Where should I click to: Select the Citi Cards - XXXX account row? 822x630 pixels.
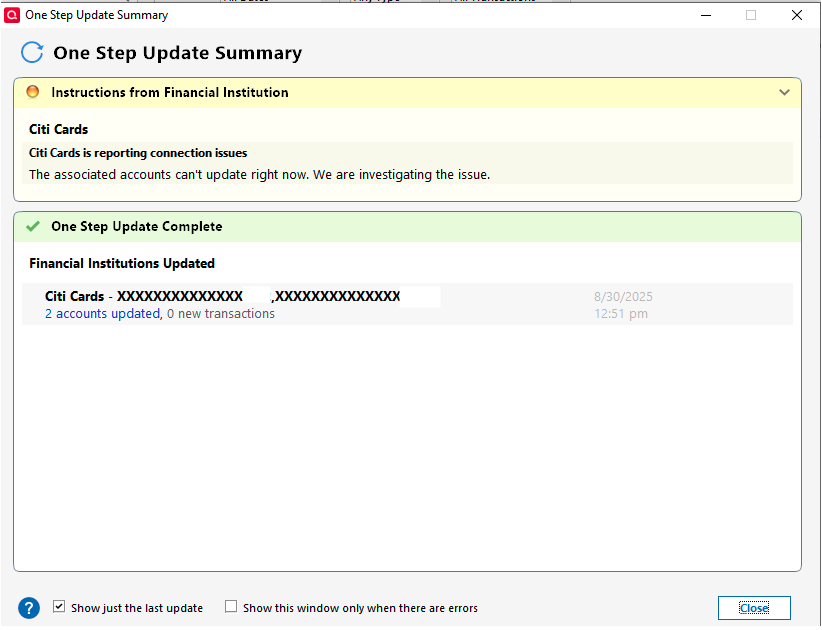point(407,304)
